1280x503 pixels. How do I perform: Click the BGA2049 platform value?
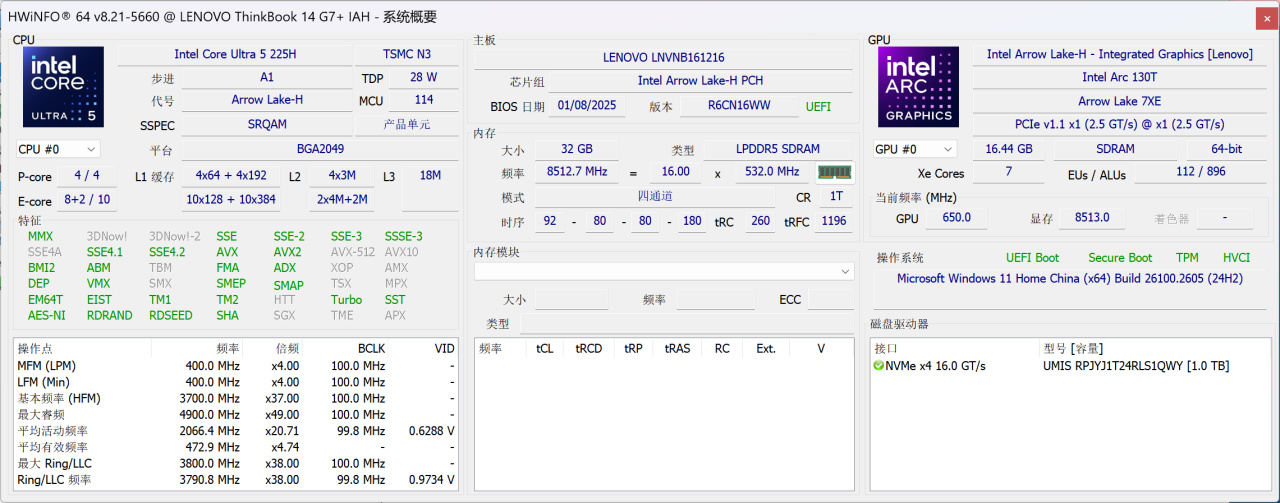320,149
